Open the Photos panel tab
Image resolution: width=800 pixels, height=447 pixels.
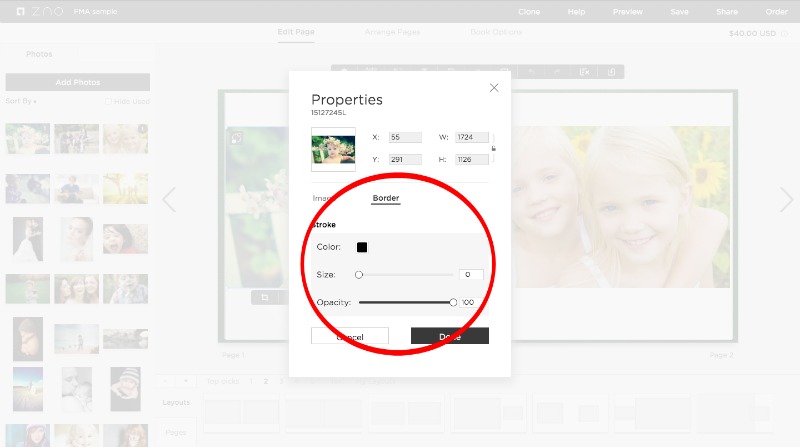(39, 54)
